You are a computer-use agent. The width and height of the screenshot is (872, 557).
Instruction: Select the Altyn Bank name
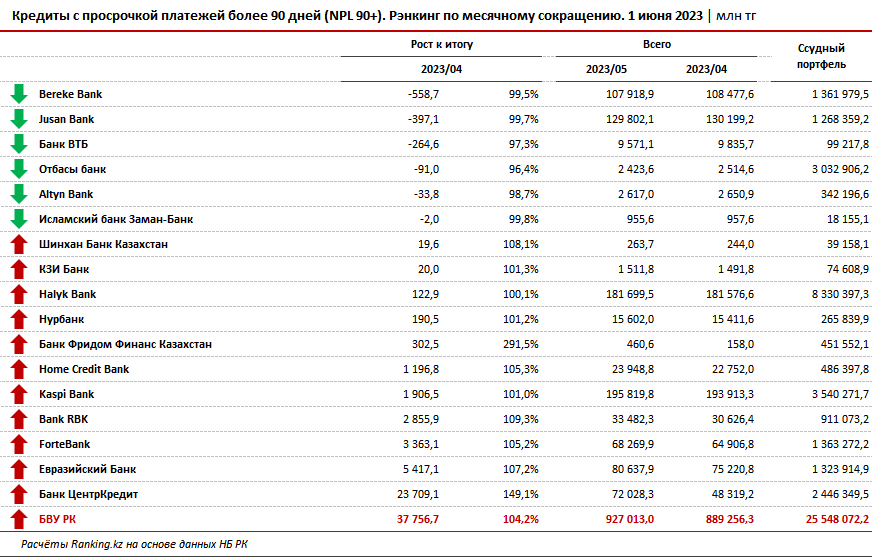66,194
